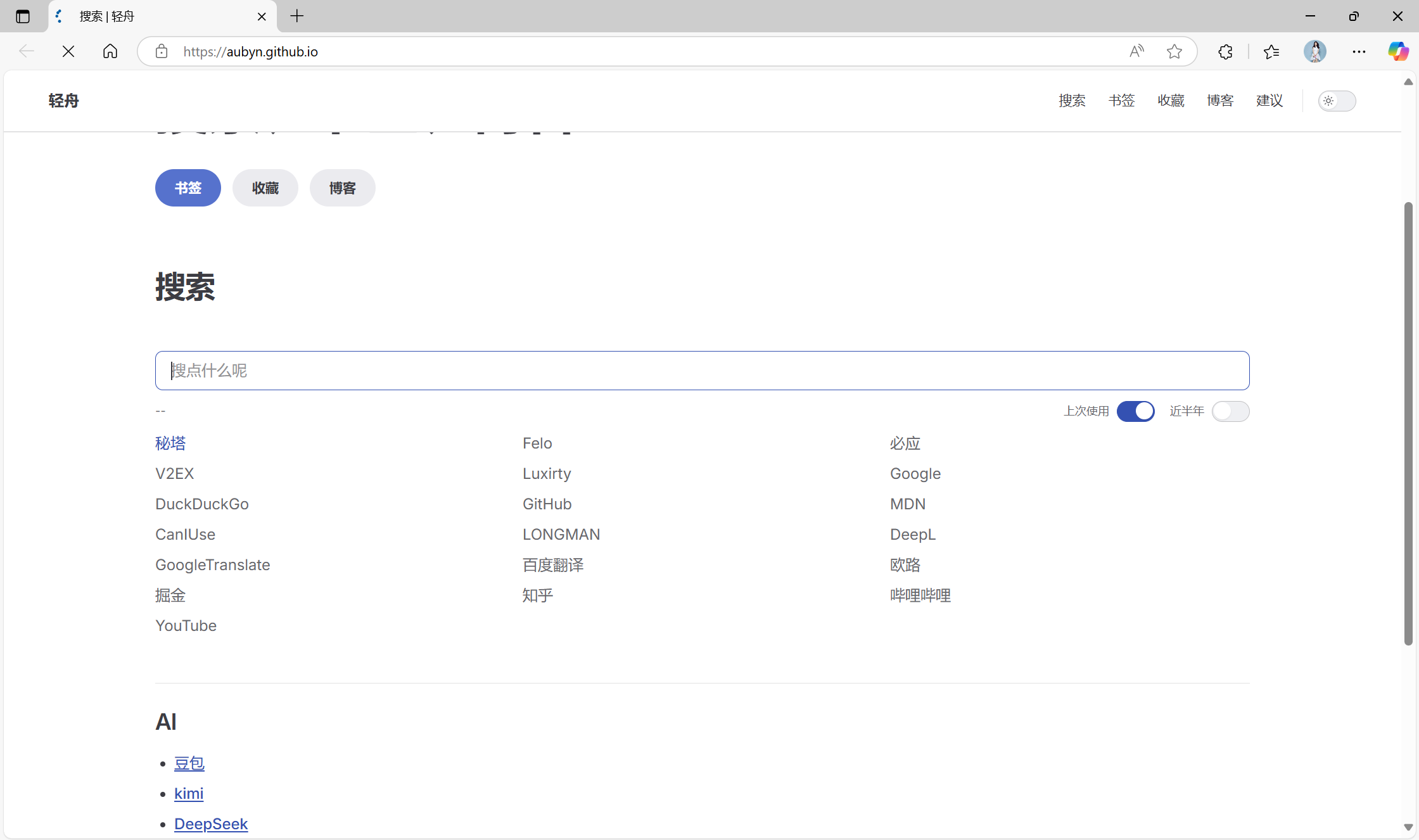Focus the 搜点什么呢 search box
This screenshot has width=1419, height=840.
pos(702,371)
